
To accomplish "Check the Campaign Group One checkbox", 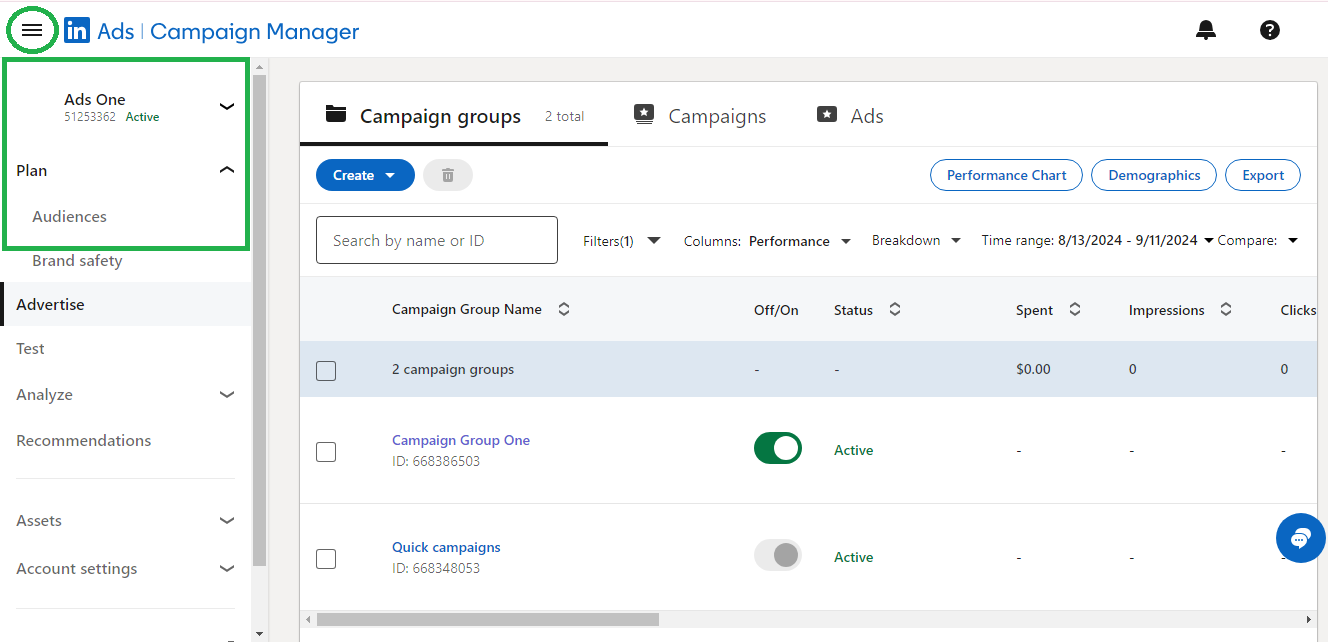I will 326,452.
